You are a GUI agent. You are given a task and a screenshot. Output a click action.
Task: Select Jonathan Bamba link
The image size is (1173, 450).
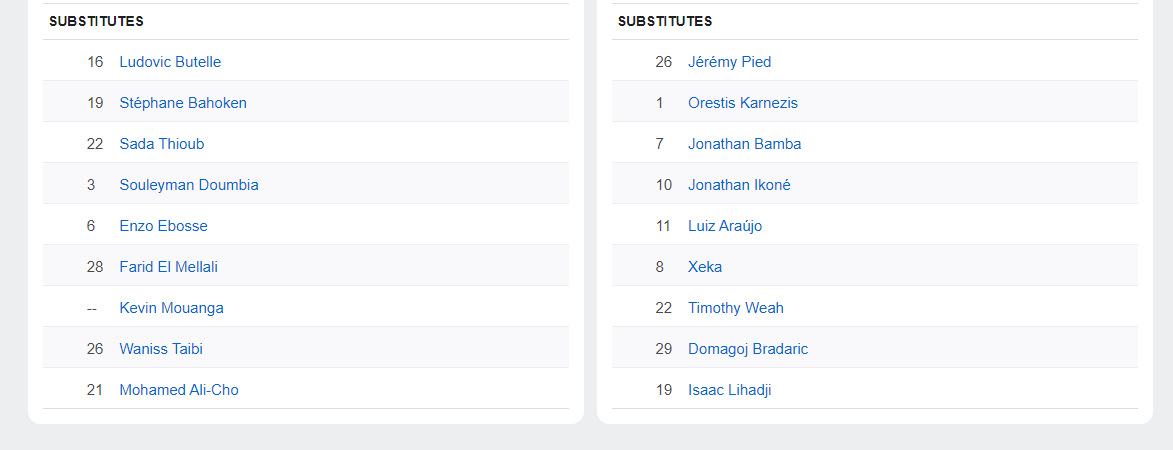coord(744,144)
